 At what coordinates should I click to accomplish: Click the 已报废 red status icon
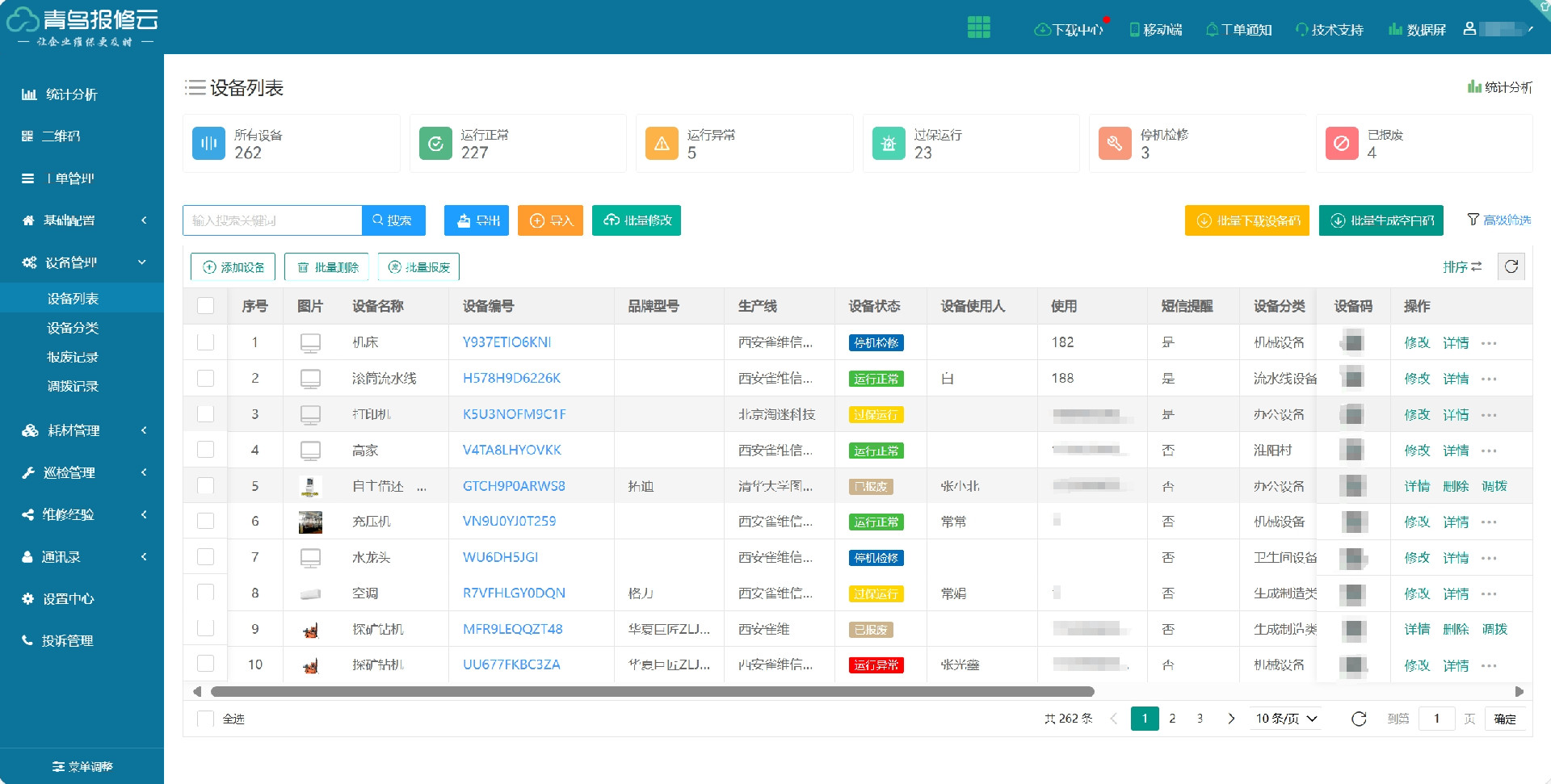click(x=1341, y=144)
